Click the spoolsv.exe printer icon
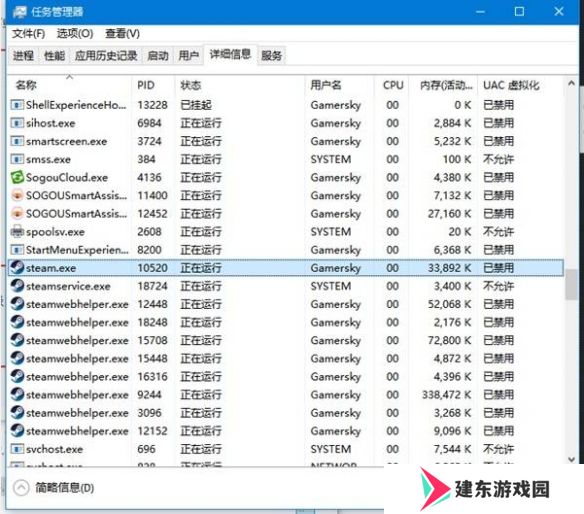The width and height of the screenshot is (584, 514). click(x=17, y=232)
